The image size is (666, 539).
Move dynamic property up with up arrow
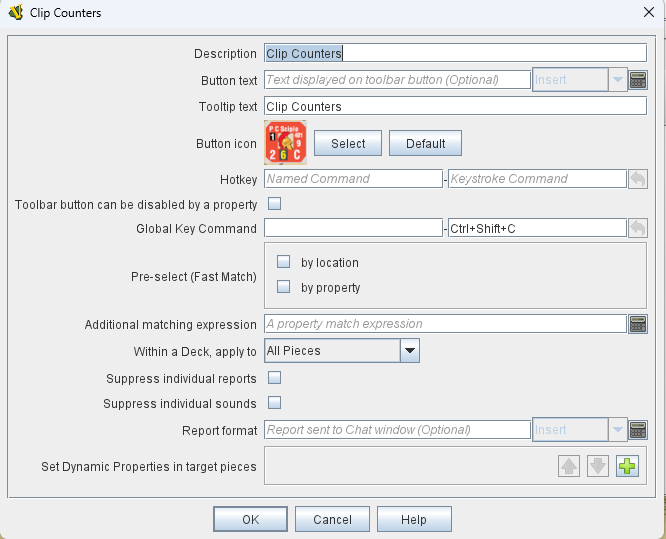pyautogui.click(x=569, y=466)
